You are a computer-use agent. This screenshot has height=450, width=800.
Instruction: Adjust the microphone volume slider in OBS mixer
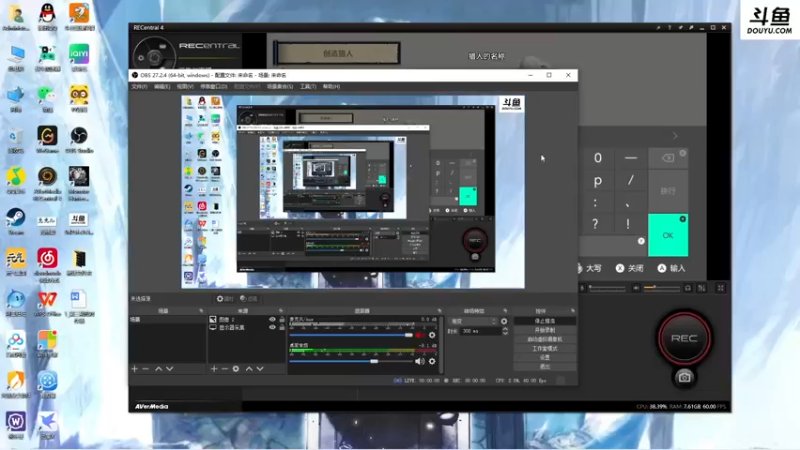point(351,335)
